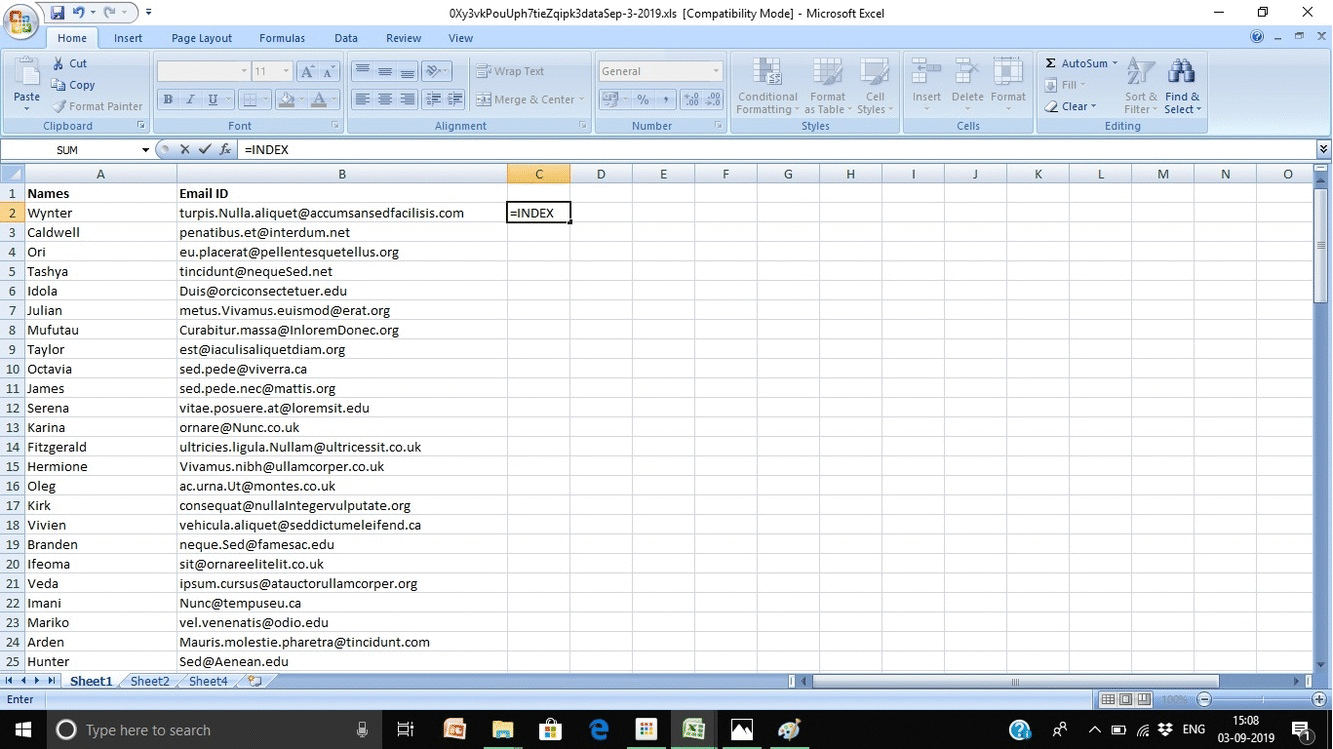Image resolution: width=1333 pixels, height=749 pixels.
Task: Apply the Font Color letter A
Action: tap(318, 99)
